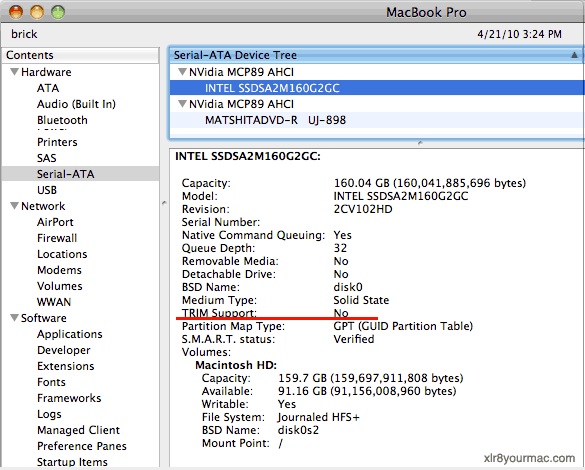Minimize the MacBook Pro window

coord(37,12)
